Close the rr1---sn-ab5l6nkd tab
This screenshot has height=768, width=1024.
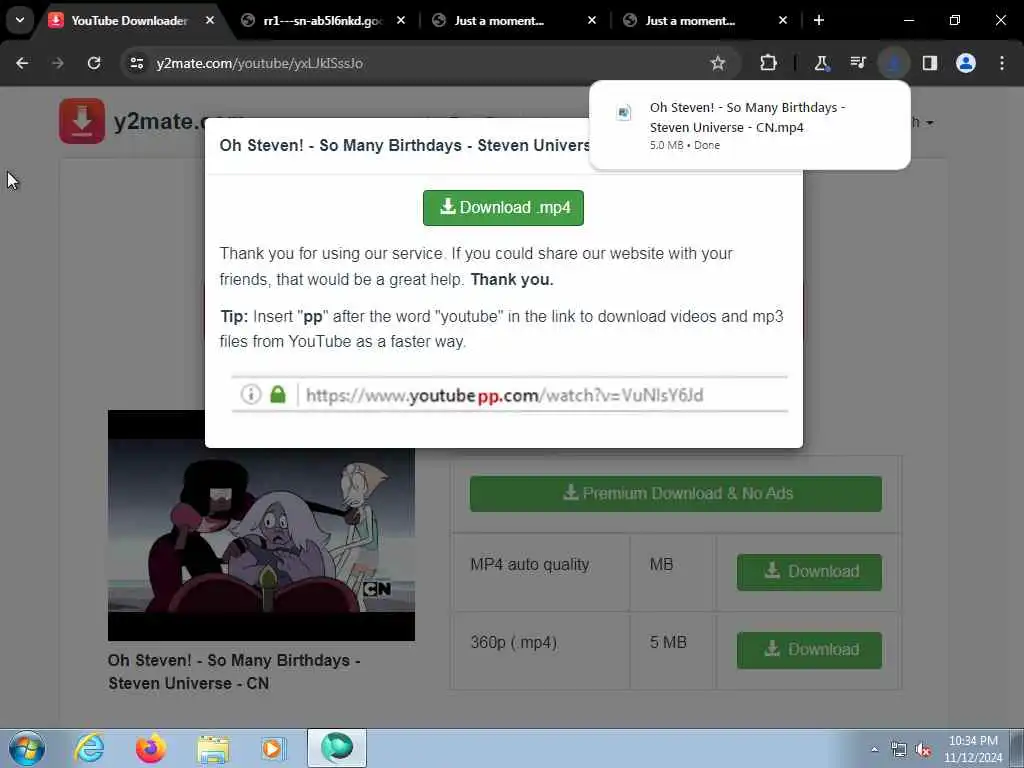401,20
